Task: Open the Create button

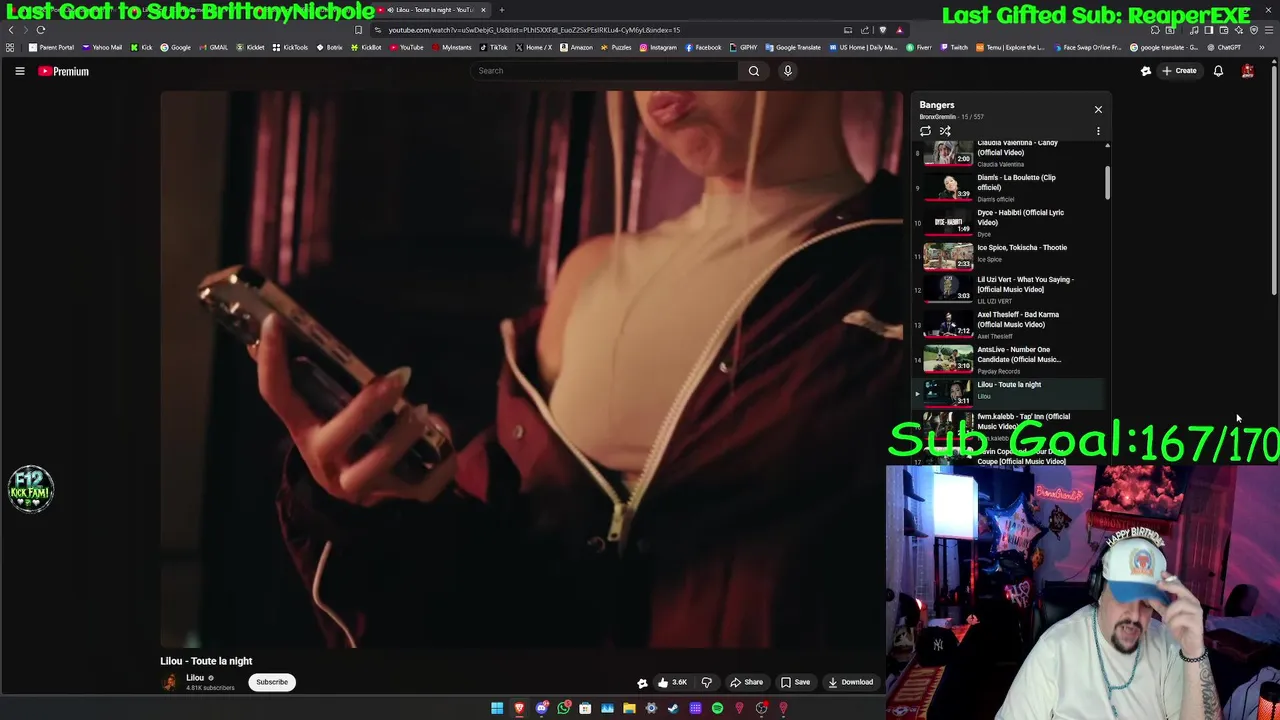Action: pyautogui.click(x=1179, y=71)
